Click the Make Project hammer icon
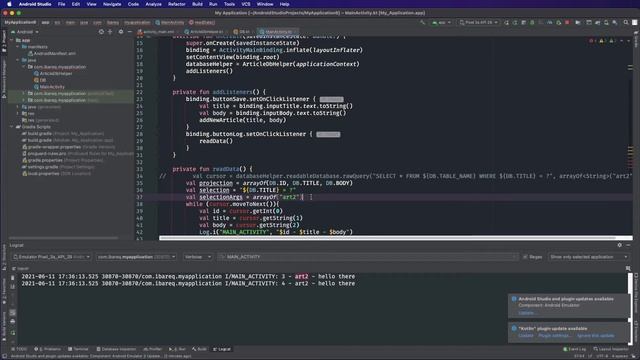Image resolution: width=640 pixels, height=360 pixels. (422, 22)
